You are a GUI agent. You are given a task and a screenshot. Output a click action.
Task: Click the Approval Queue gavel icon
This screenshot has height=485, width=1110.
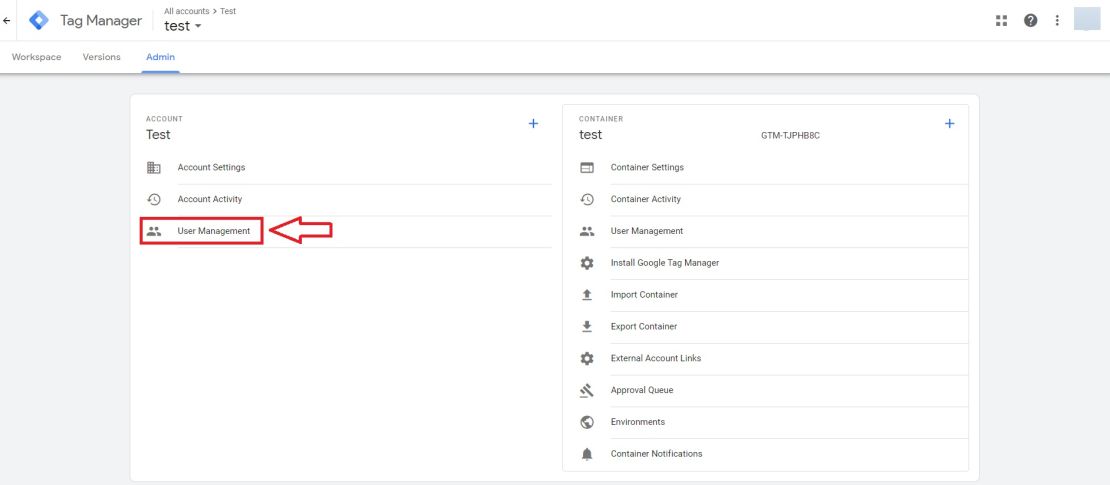pyautogui.click(x=587, y=390)
